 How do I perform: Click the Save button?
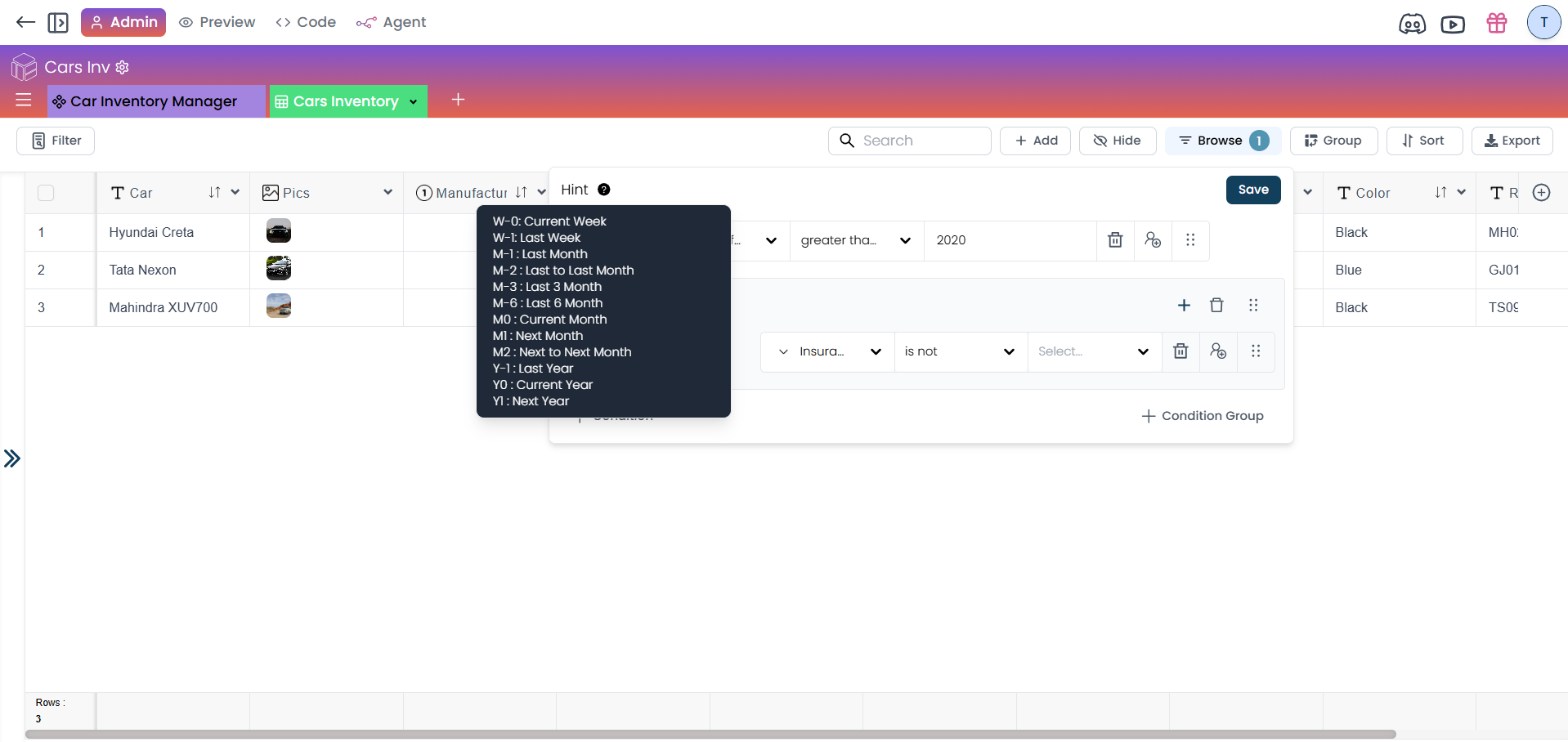[1252, 190]
